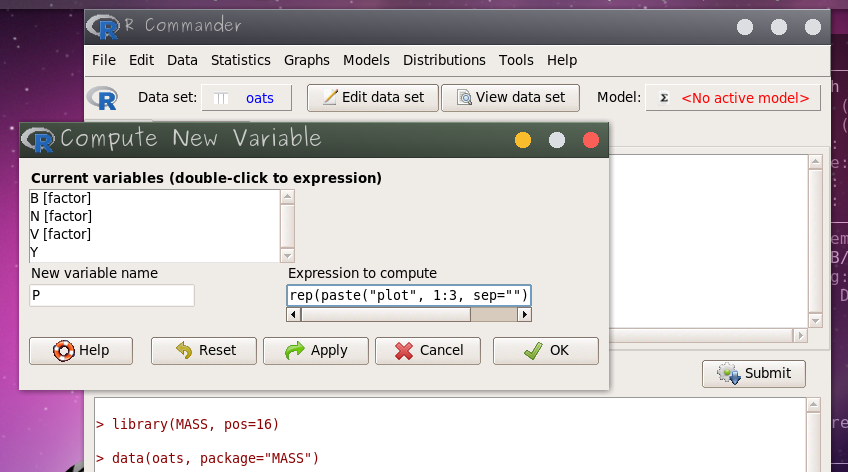Open the Graphs menu
This screenshot has height=472, width=848.
pyautogui.click(x=307, y=60)
